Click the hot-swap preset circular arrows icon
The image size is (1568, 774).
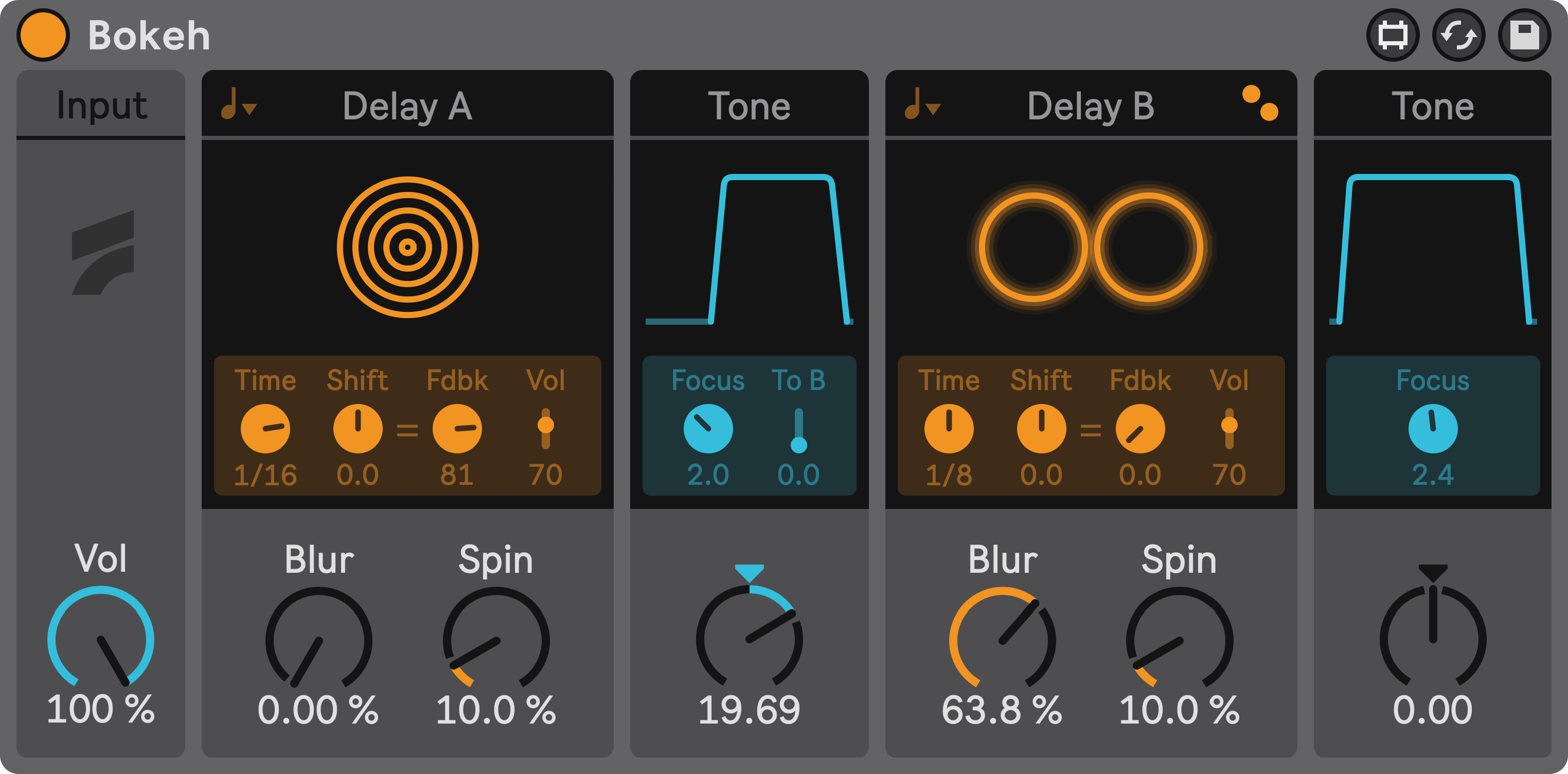coord(1458,36)
